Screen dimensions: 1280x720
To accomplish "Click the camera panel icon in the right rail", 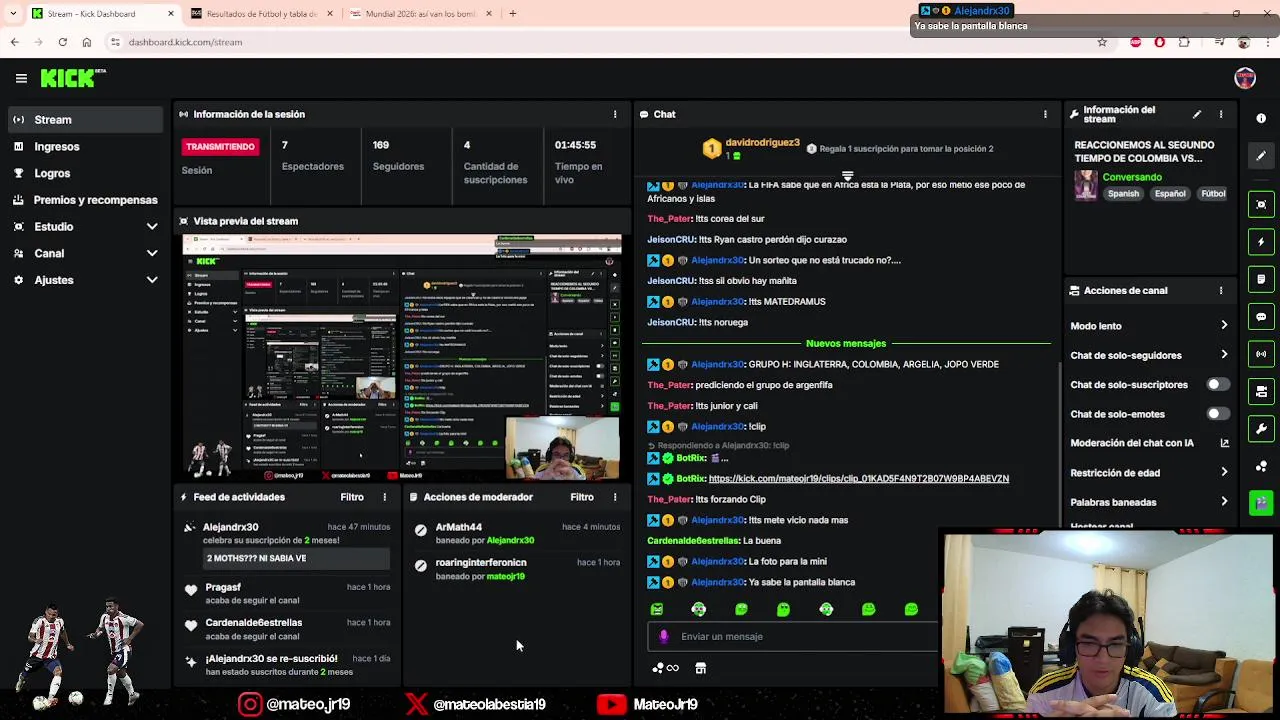I will [x=1261, y=392].
